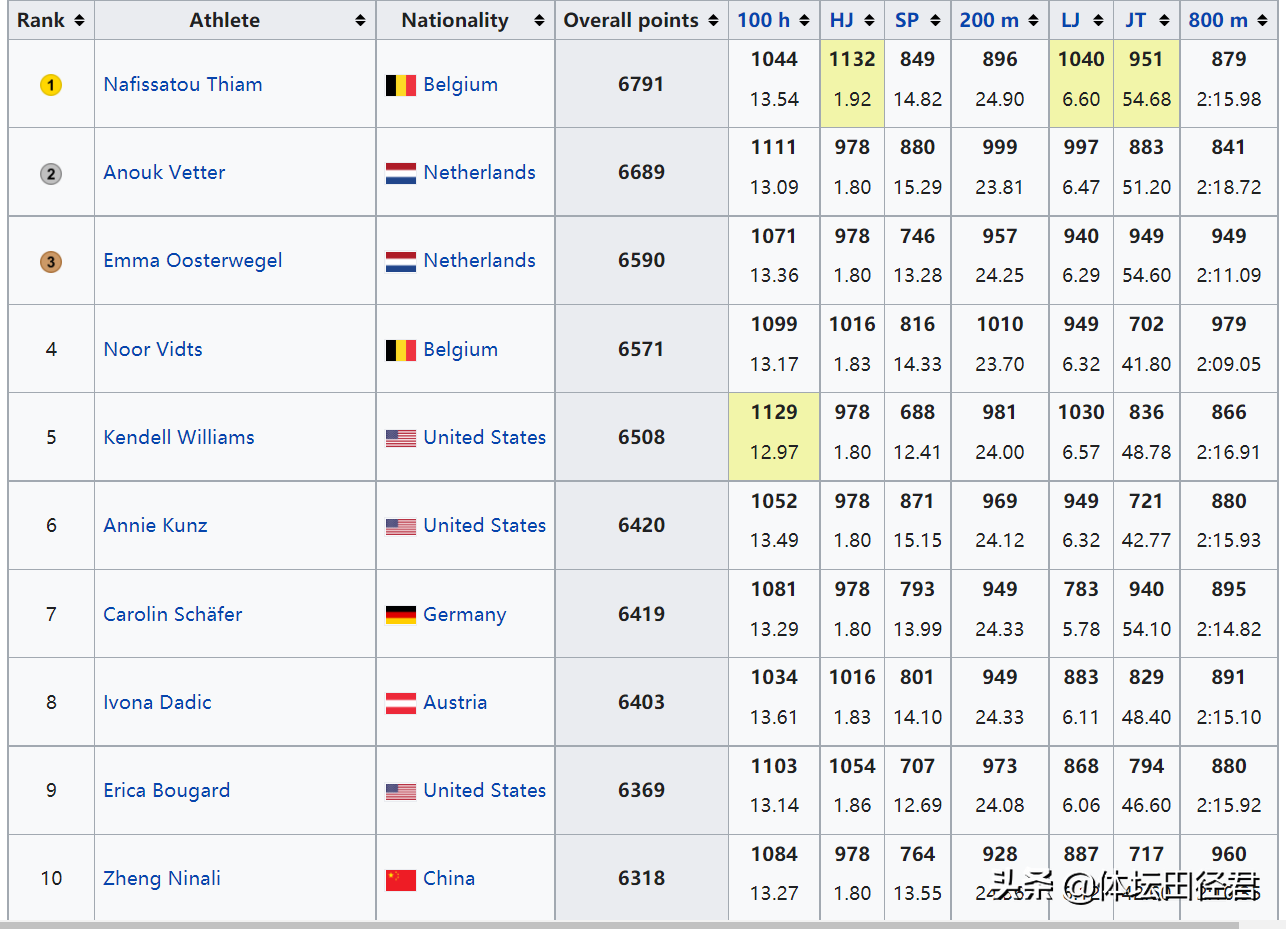
Task: Open Zheng Ninali athlete link
Action: 162,879
